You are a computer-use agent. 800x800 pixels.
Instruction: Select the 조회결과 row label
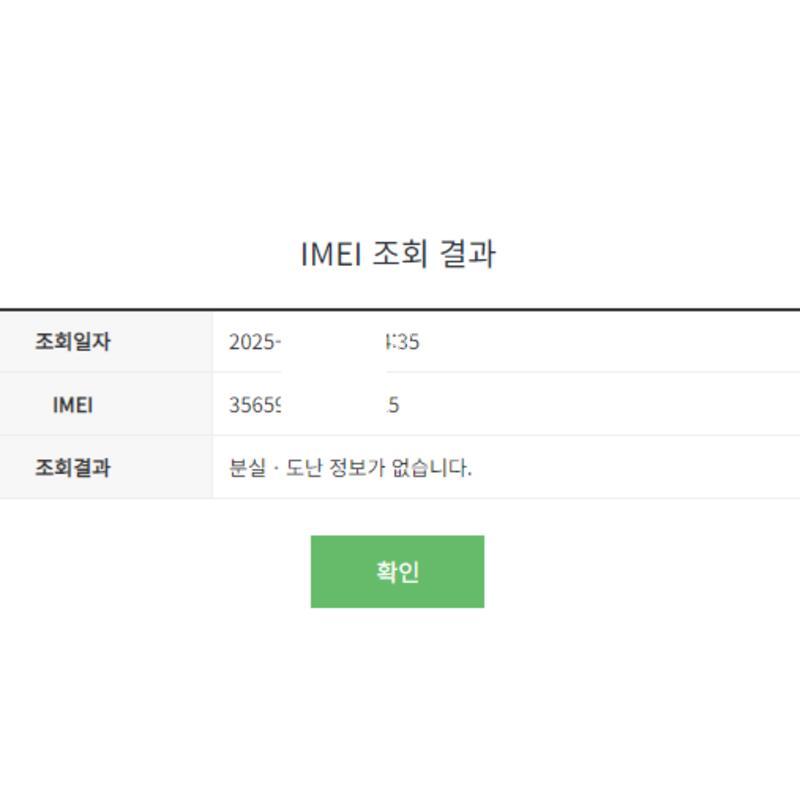coord(73,467)
